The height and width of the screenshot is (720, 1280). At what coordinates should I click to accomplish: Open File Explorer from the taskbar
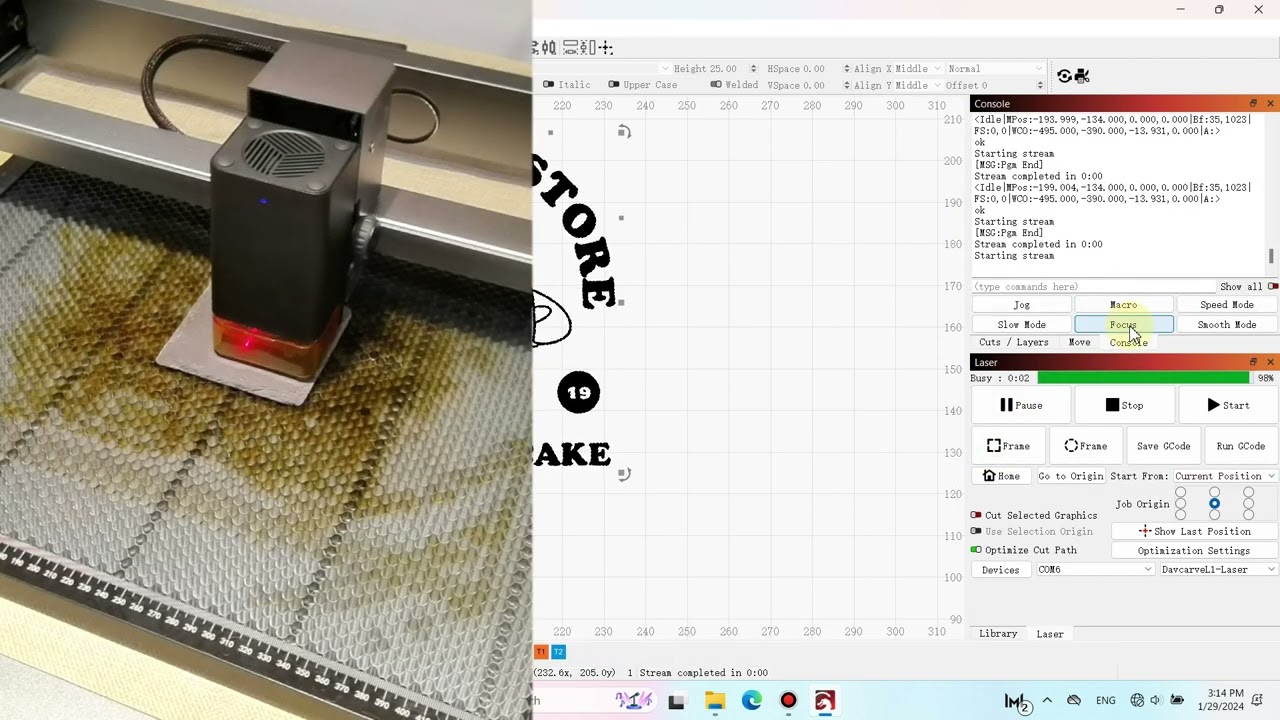point(714,701)
